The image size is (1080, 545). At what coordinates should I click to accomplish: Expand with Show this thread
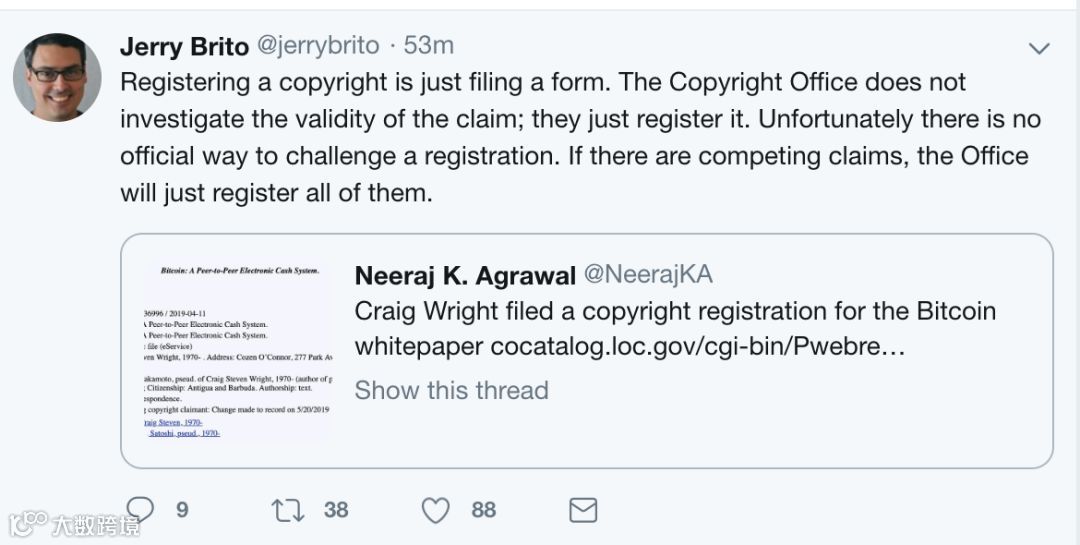click(451, 390)
